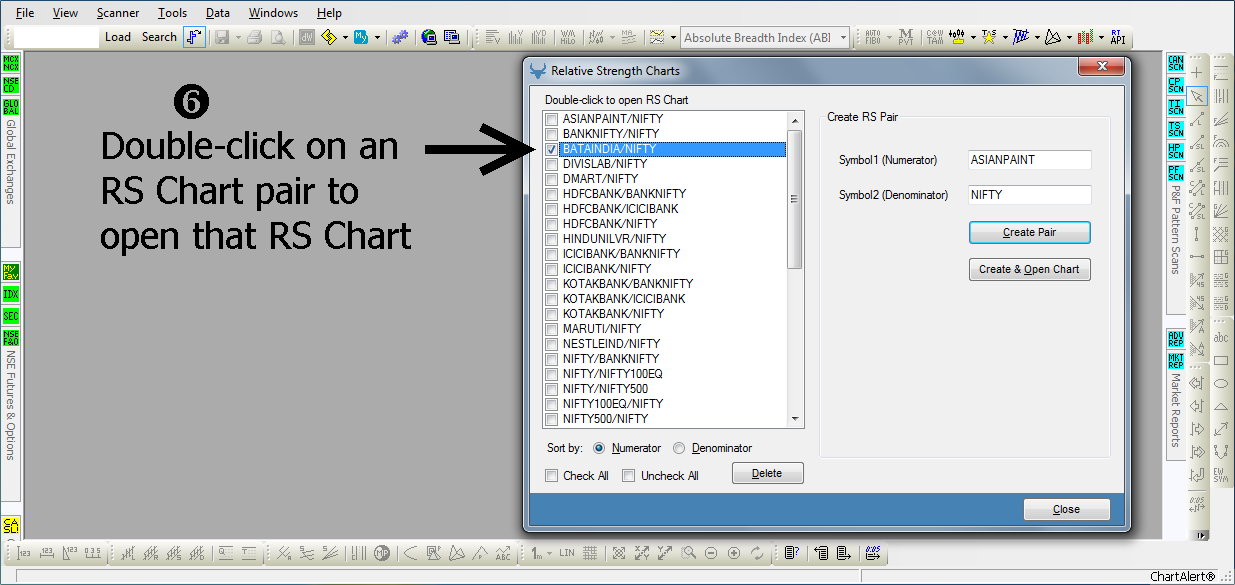Tick the Uncheck All checkbox
This screenshot has height=585, width=1235.
click(629, 476)
